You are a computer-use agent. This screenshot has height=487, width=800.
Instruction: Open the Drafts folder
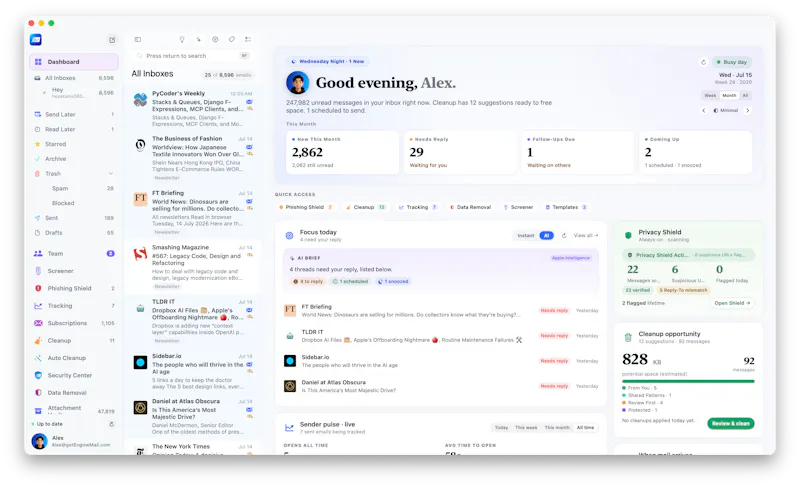coord(74,233)
